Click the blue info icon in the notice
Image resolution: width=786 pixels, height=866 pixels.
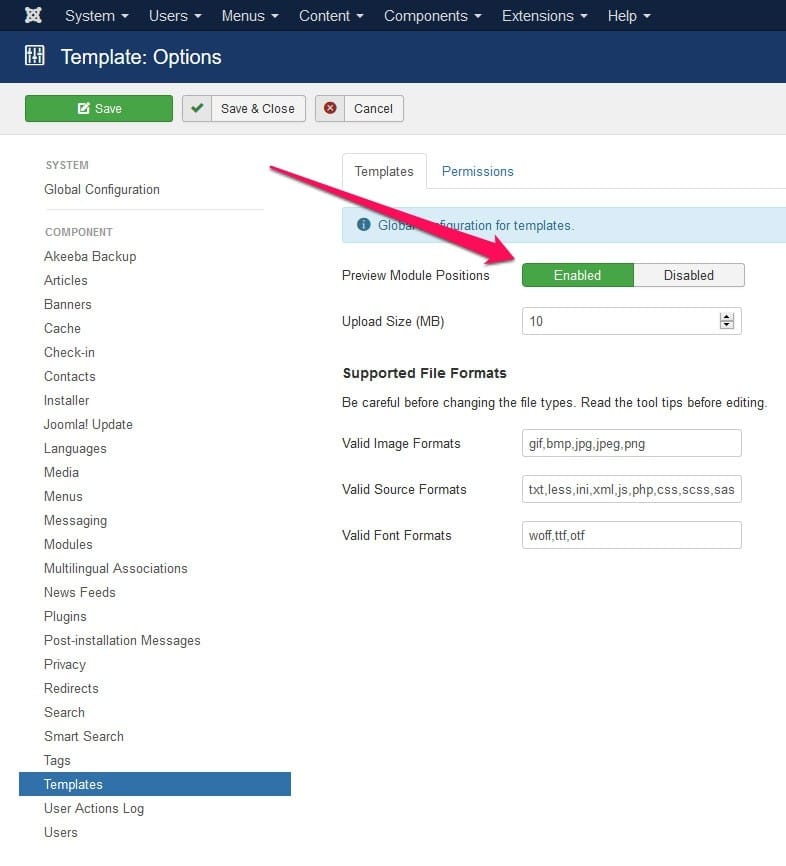[363, 225]
